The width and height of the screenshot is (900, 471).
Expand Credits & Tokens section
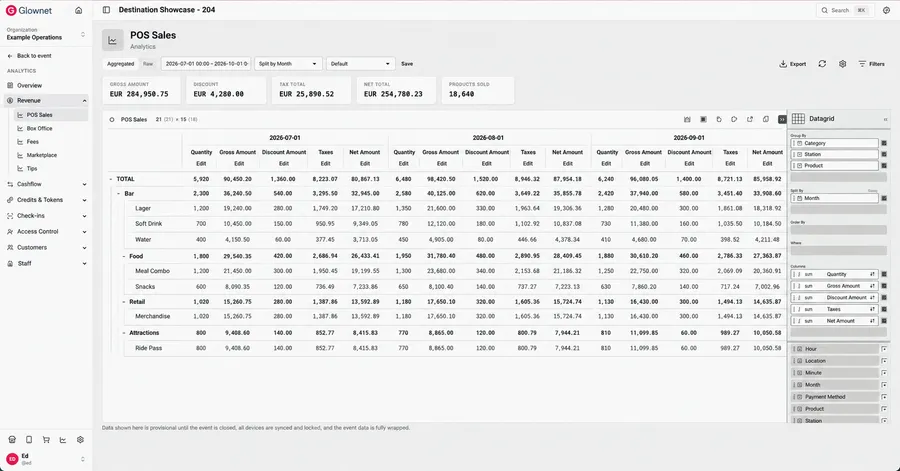click(x=84, y=200)
